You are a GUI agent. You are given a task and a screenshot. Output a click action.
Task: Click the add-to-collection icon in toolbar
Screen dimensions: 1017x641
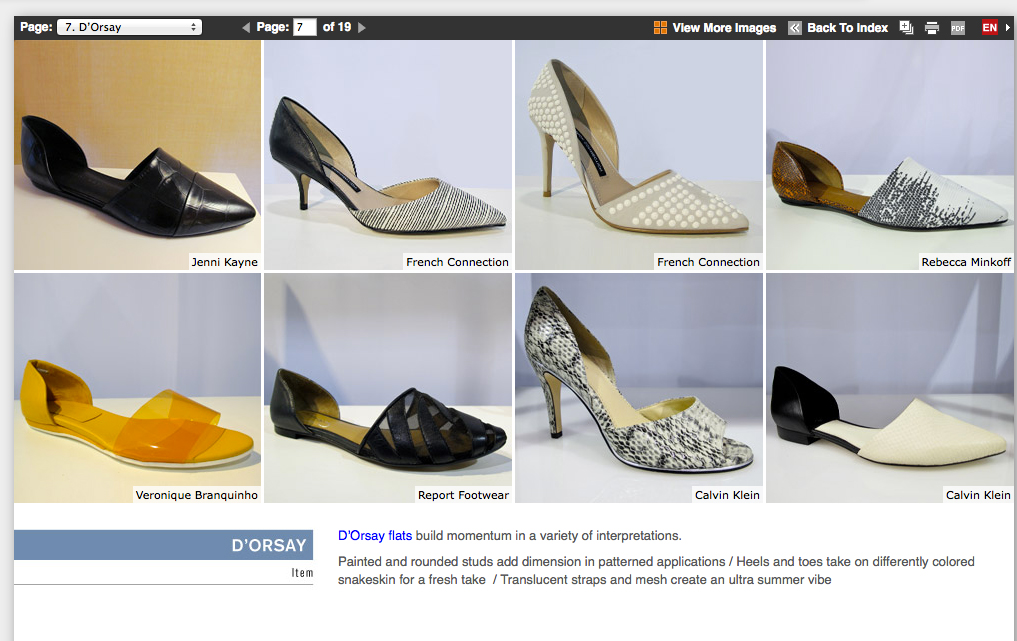tap(906, 27)
